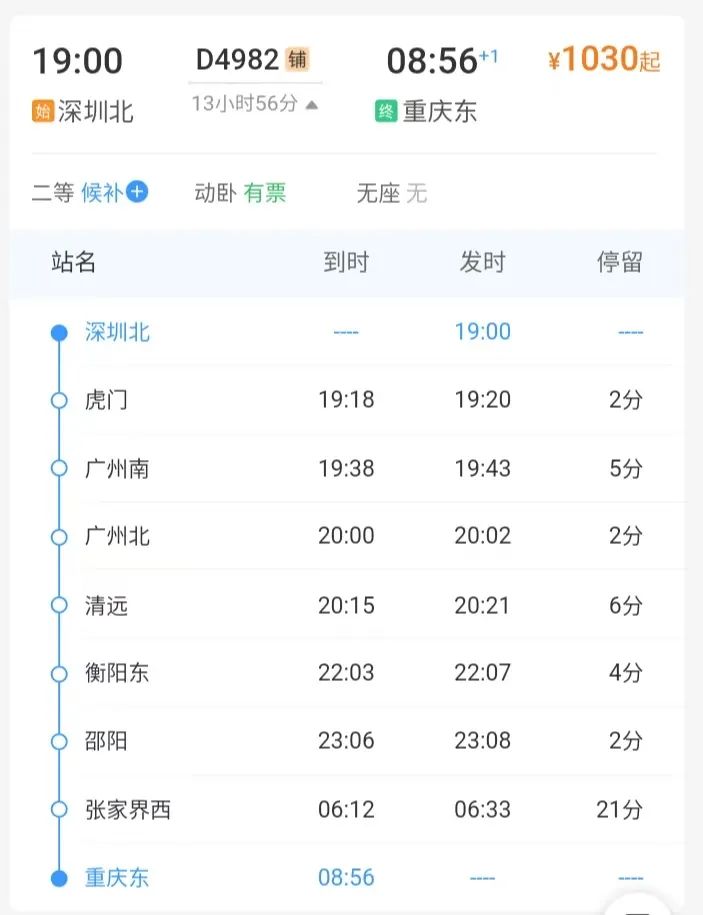Screen dimensions: 703x915
Task: Collapse timetable via 13小时56分 triangle arrow
Action: coord(312,105)
